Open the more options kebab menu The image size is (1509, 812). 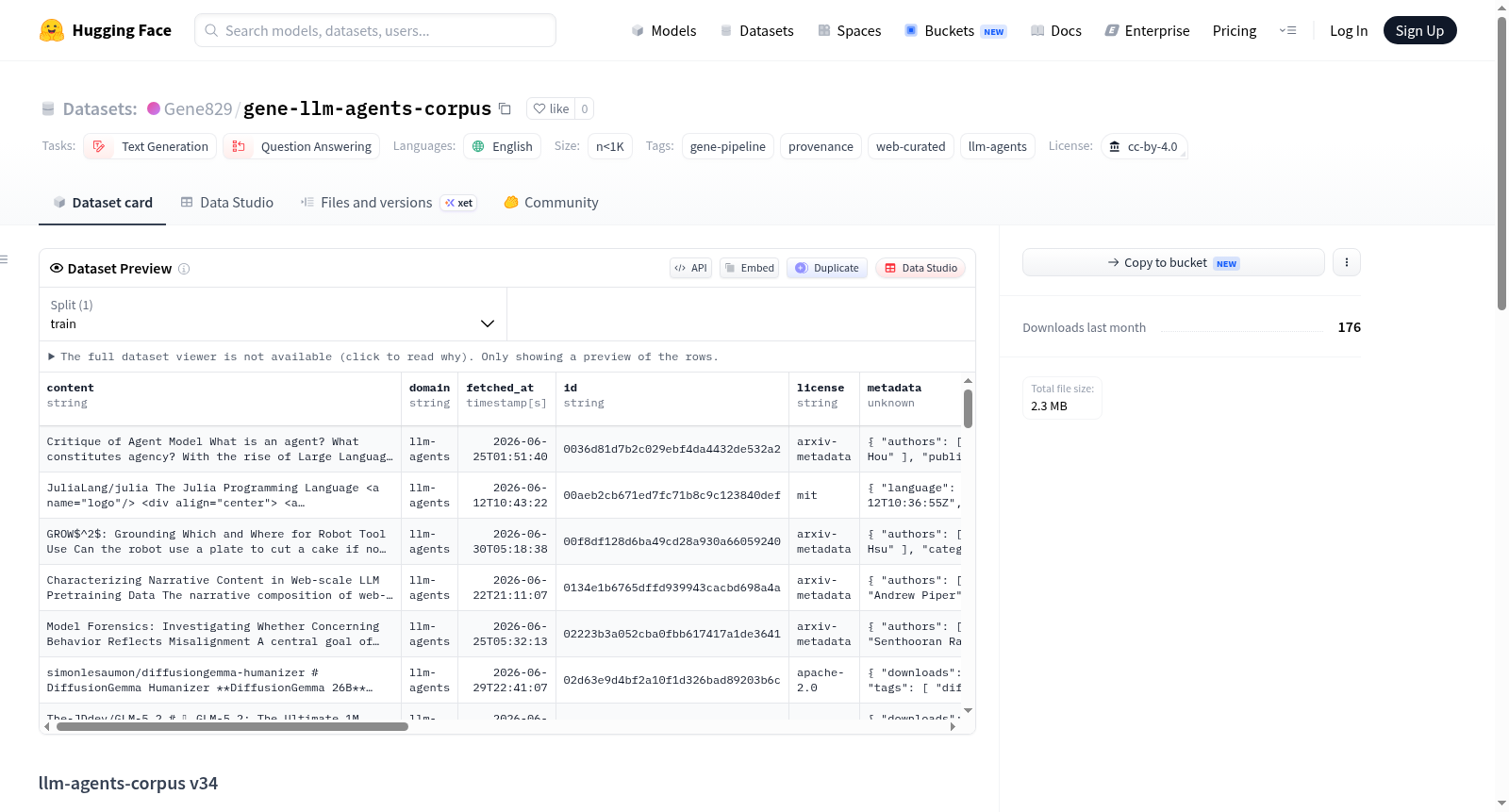[1347, 262]
